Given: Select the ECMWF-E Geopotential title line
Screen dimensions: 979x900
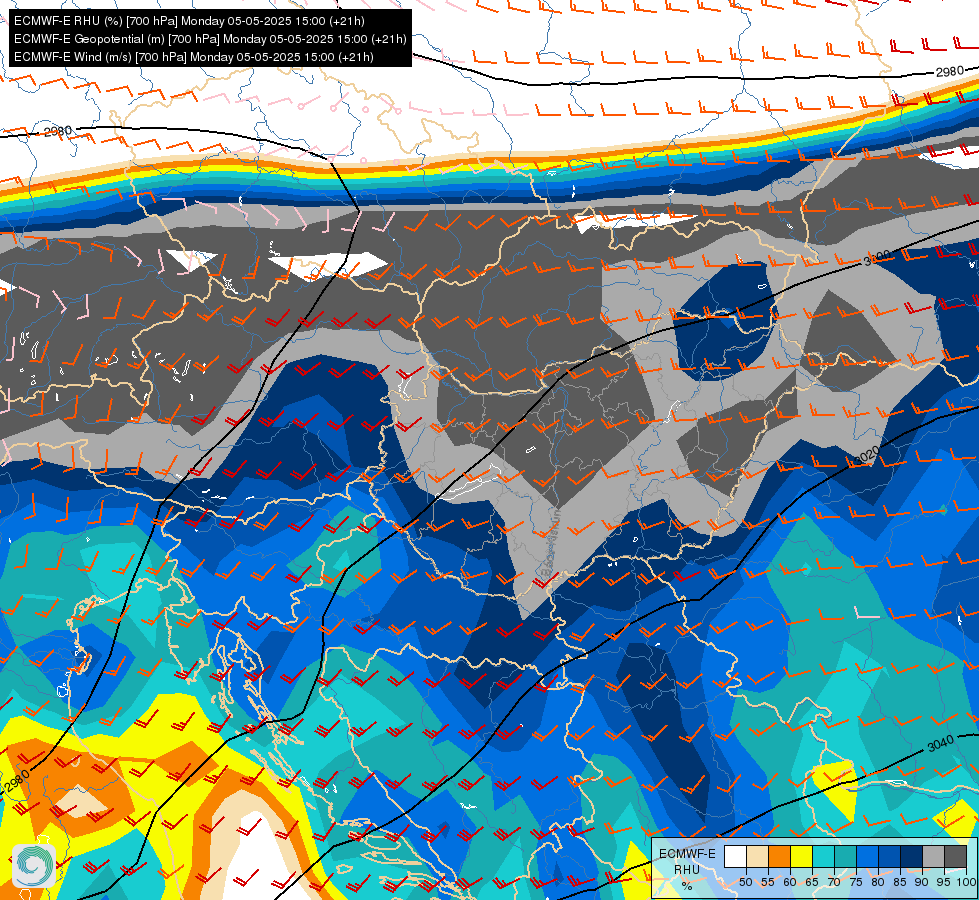Looking at the screenshot, I should [210, 39].
